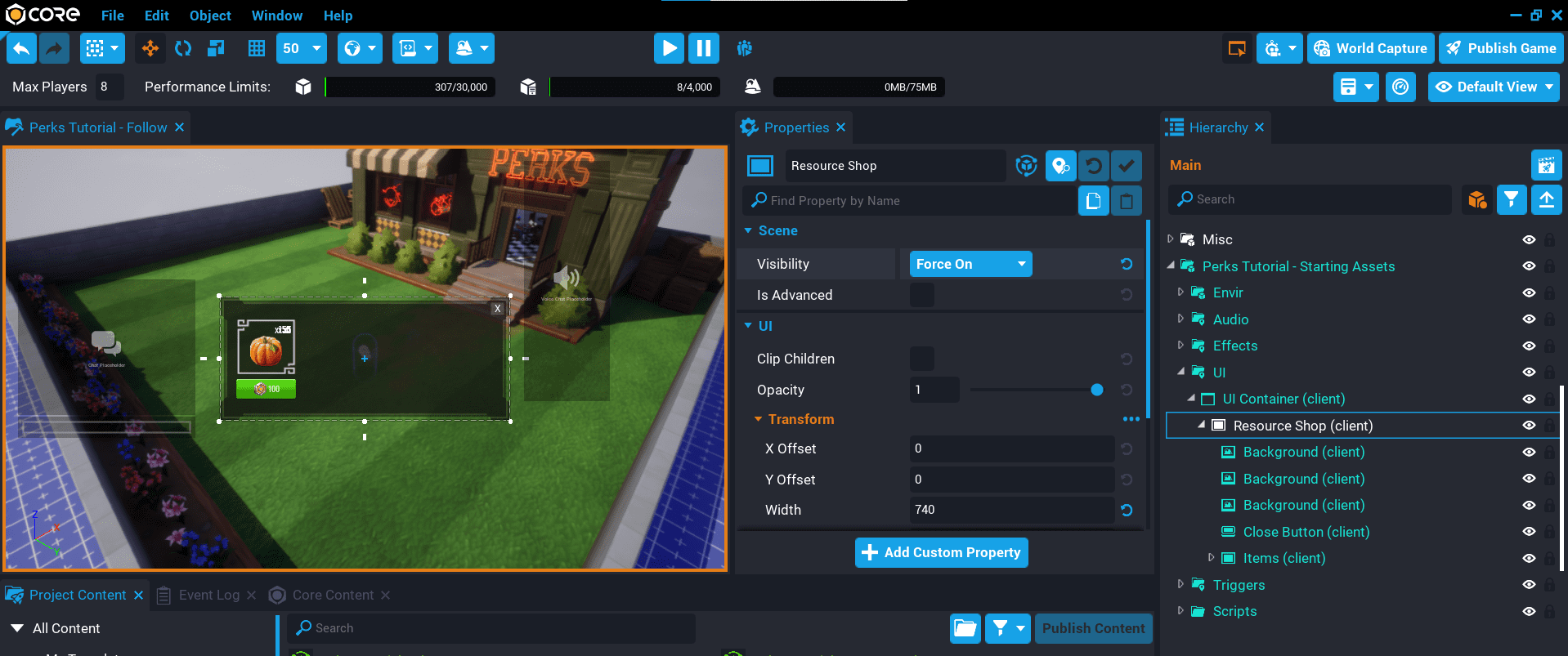Click the Opacity slider handle
Image resolution: width=1568 pixels, height=656 pixels.
point(1097,390)
